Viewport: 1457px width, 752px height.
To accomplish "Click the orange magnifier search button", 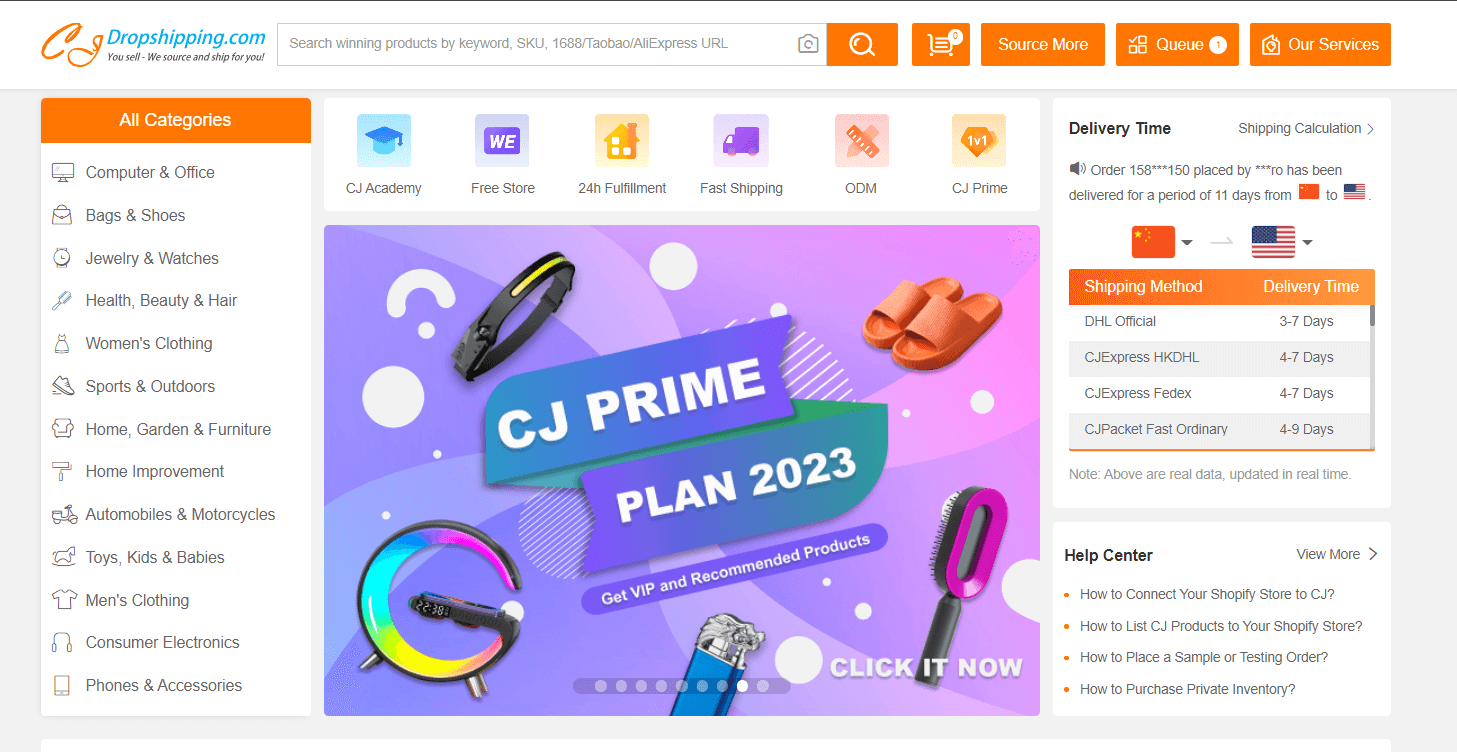I will tap(862, 44).
